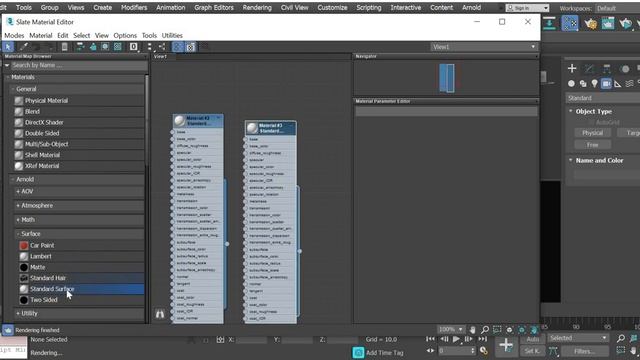Click the Filters... button

point(584,351)
